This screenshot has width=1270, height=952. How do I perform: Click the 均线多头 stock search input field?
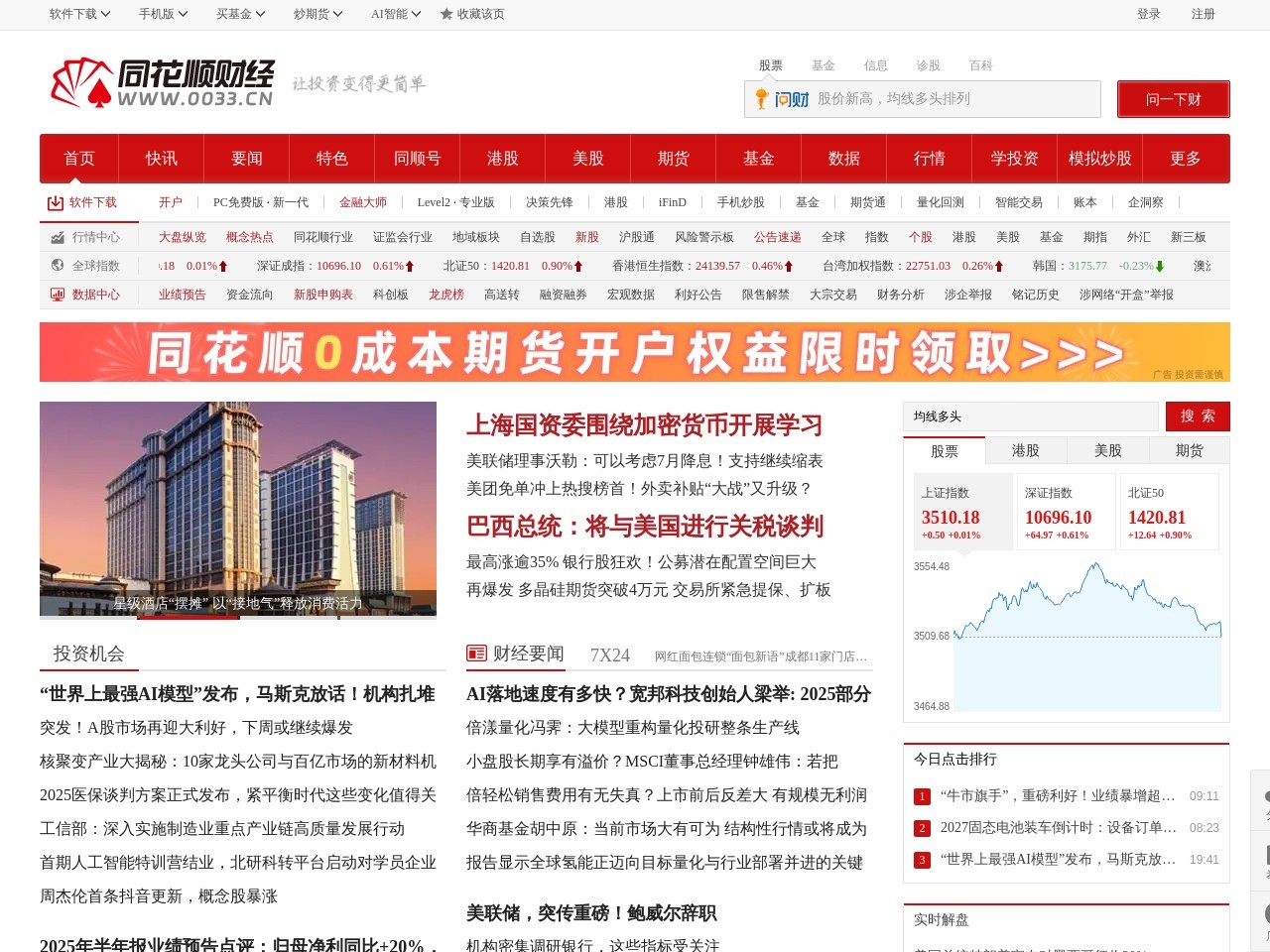[x=1030, y=416]
